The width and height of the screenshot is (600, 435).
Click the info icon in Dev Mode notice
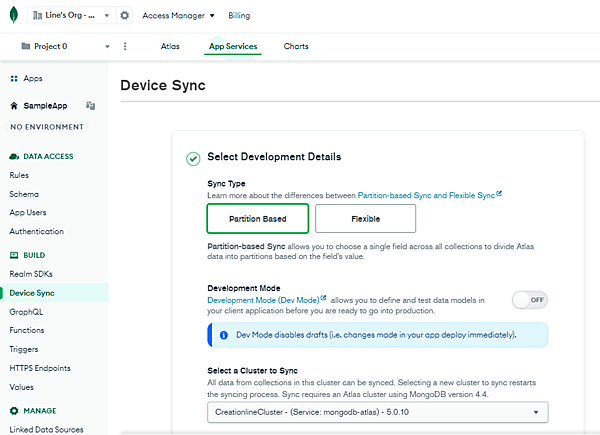223,334
